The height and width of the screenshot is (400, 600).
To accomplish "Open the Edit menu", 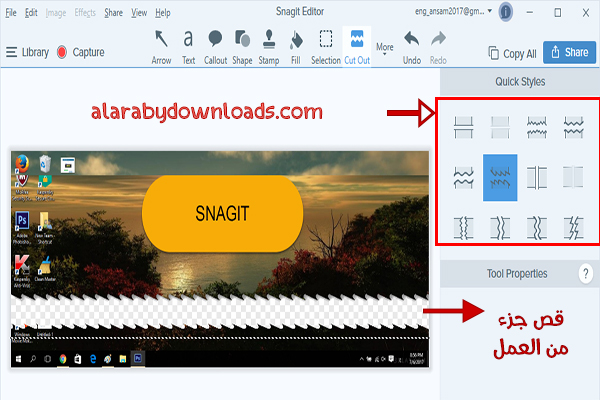I will (x=31, y=13).
